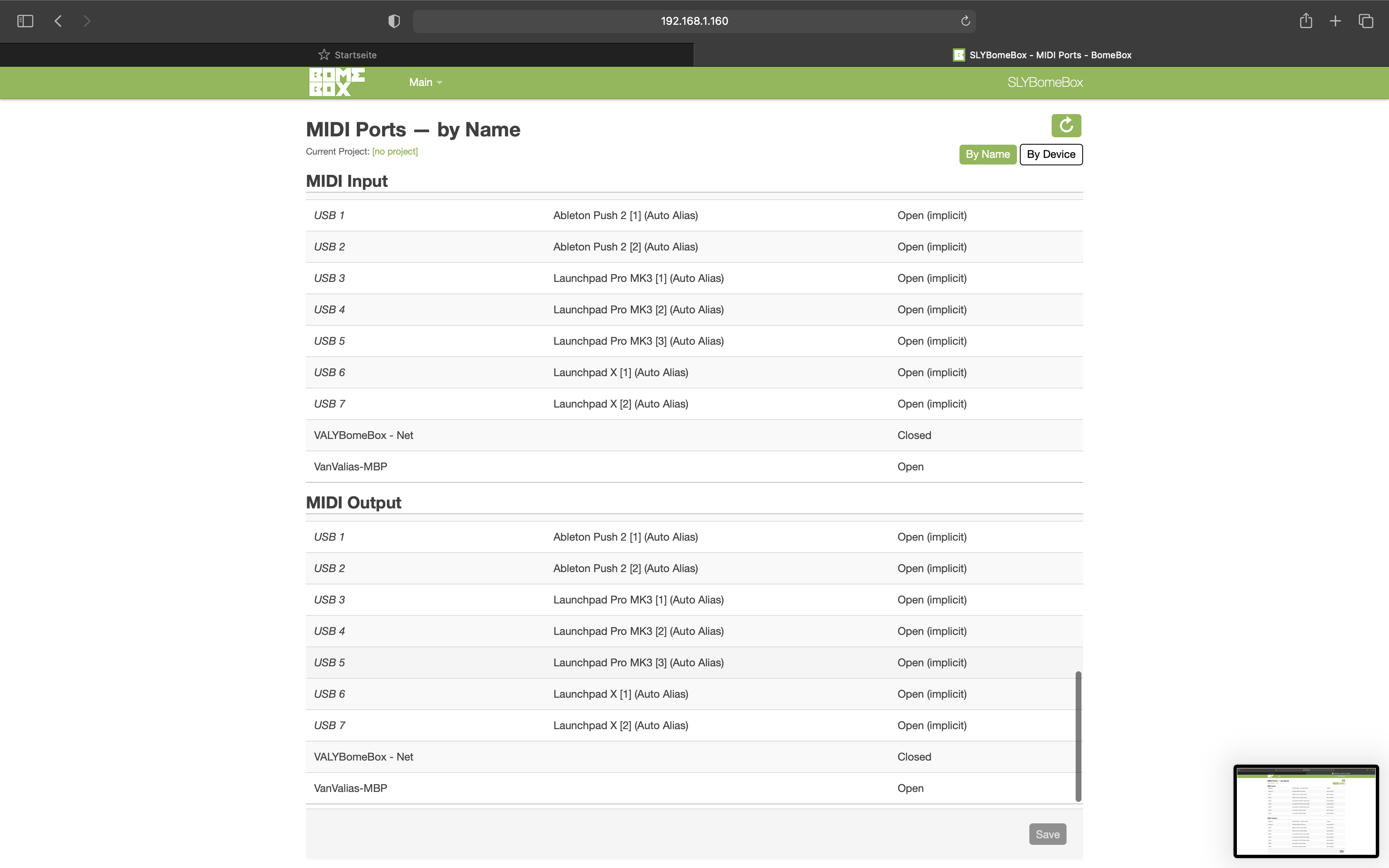Reload the page via address bar icon
1389x868 pixels.
point(965,21)
